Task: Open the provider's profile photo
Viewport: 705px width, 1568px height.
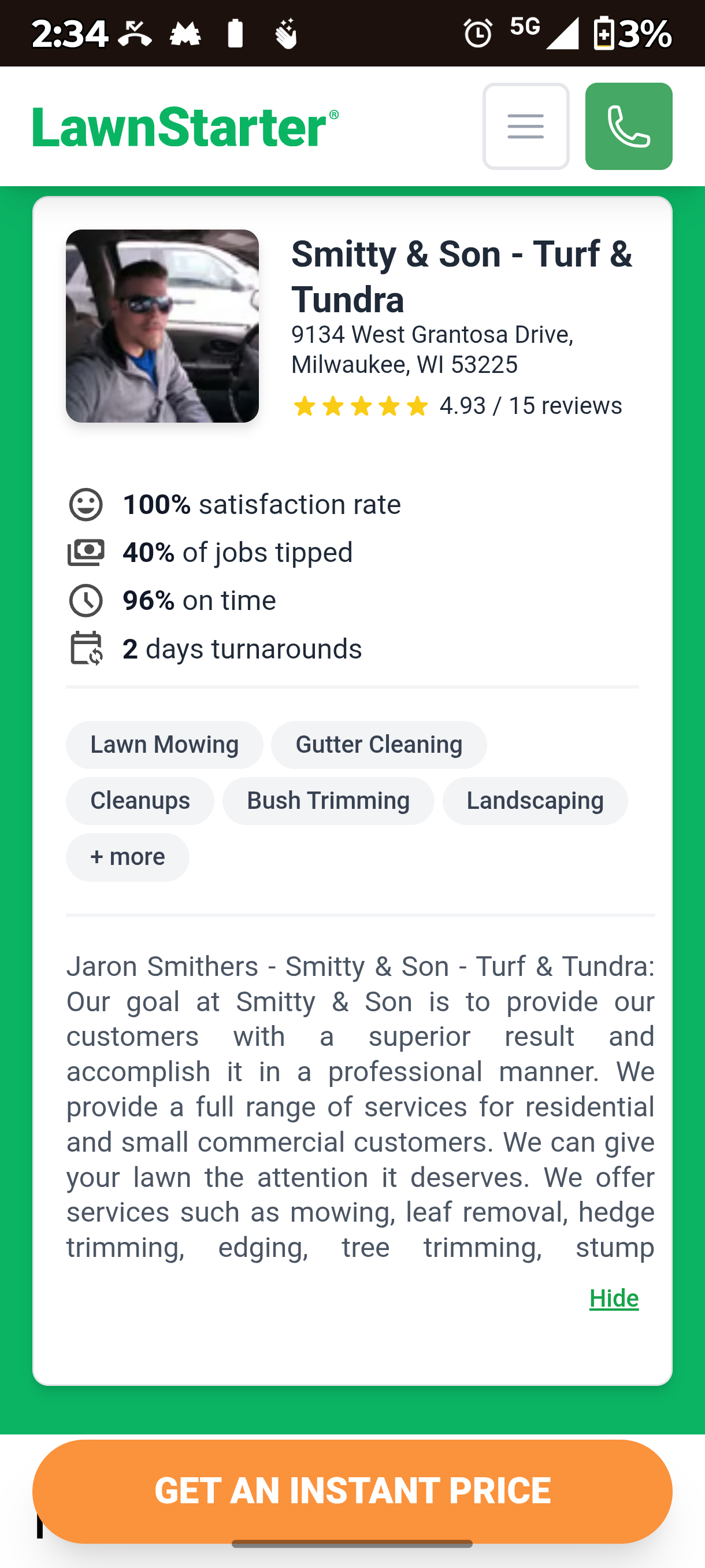Action: 162,326
